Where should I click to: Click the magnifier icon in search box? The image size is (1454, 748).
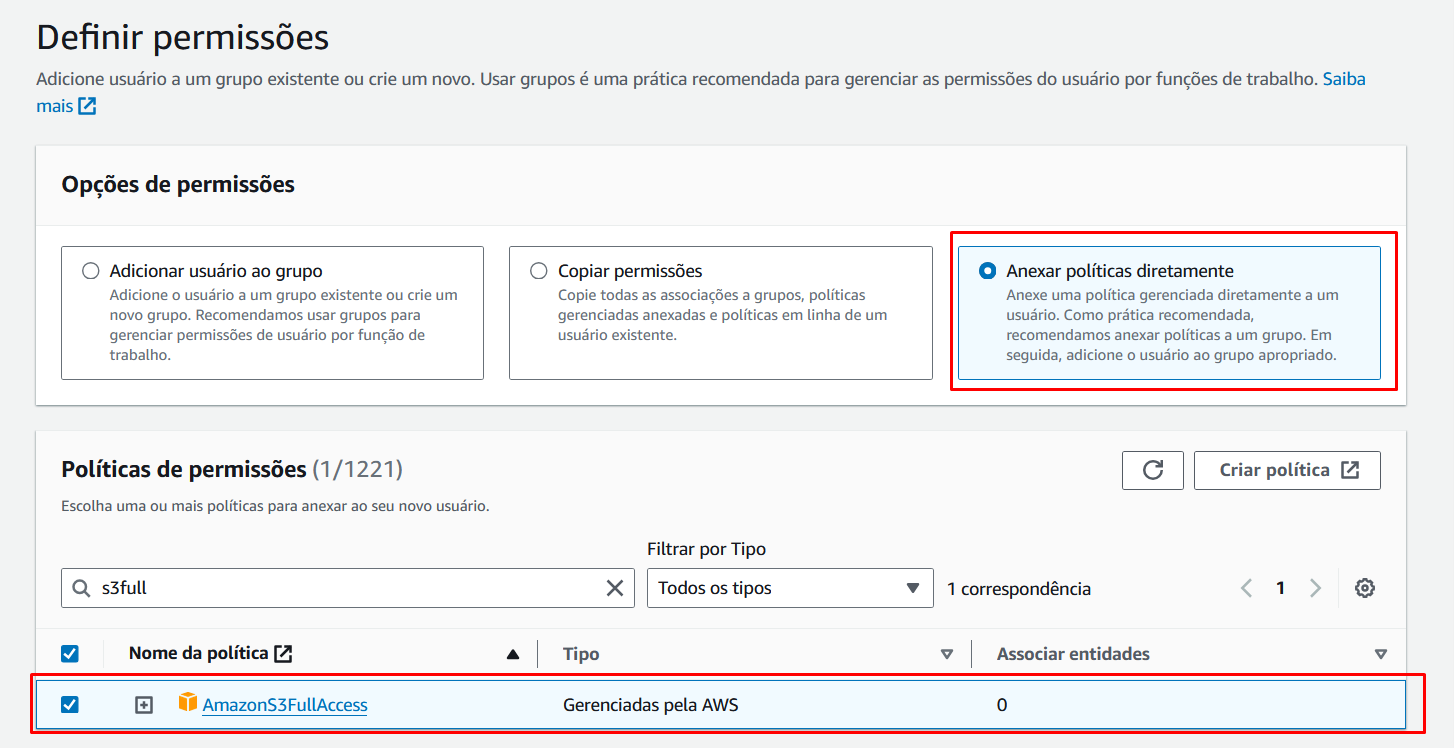tap(82, 588)
